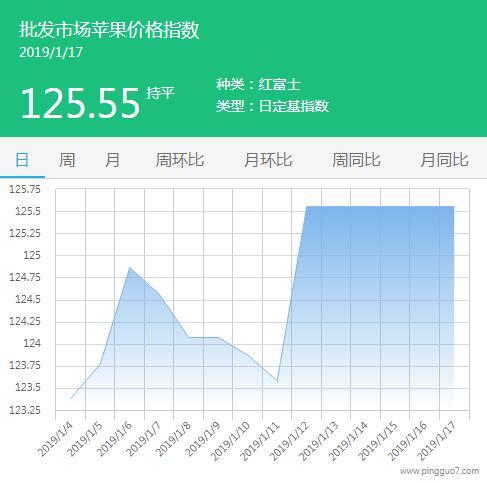487x483 pixels.
Task: Click the 124.75 y-axis label
Action: point(25,277)
